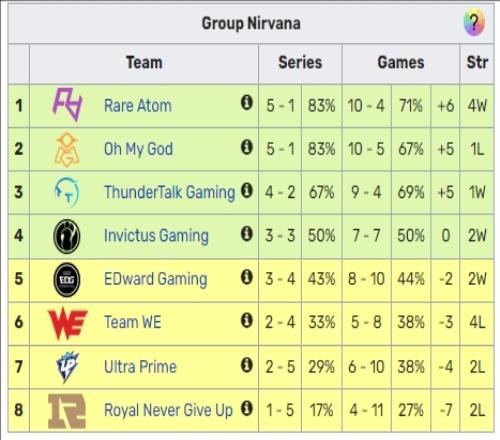Click the Invictus Gaming team logo
Viewport: 500px width, 440px height.
(67, 236)
